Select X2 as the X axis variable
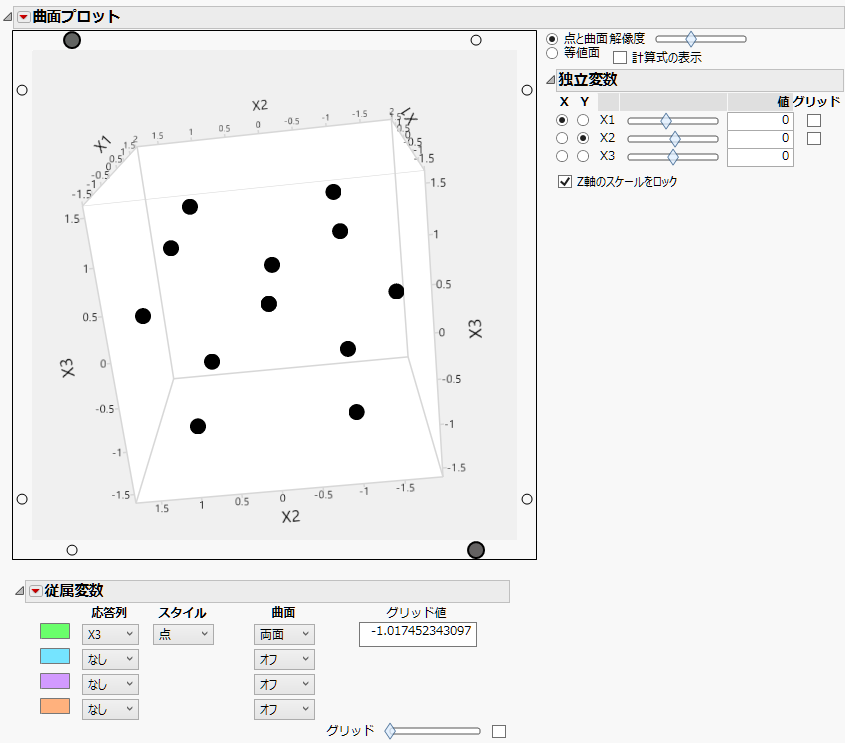This screenshot has width=845, height=743. 562,138
